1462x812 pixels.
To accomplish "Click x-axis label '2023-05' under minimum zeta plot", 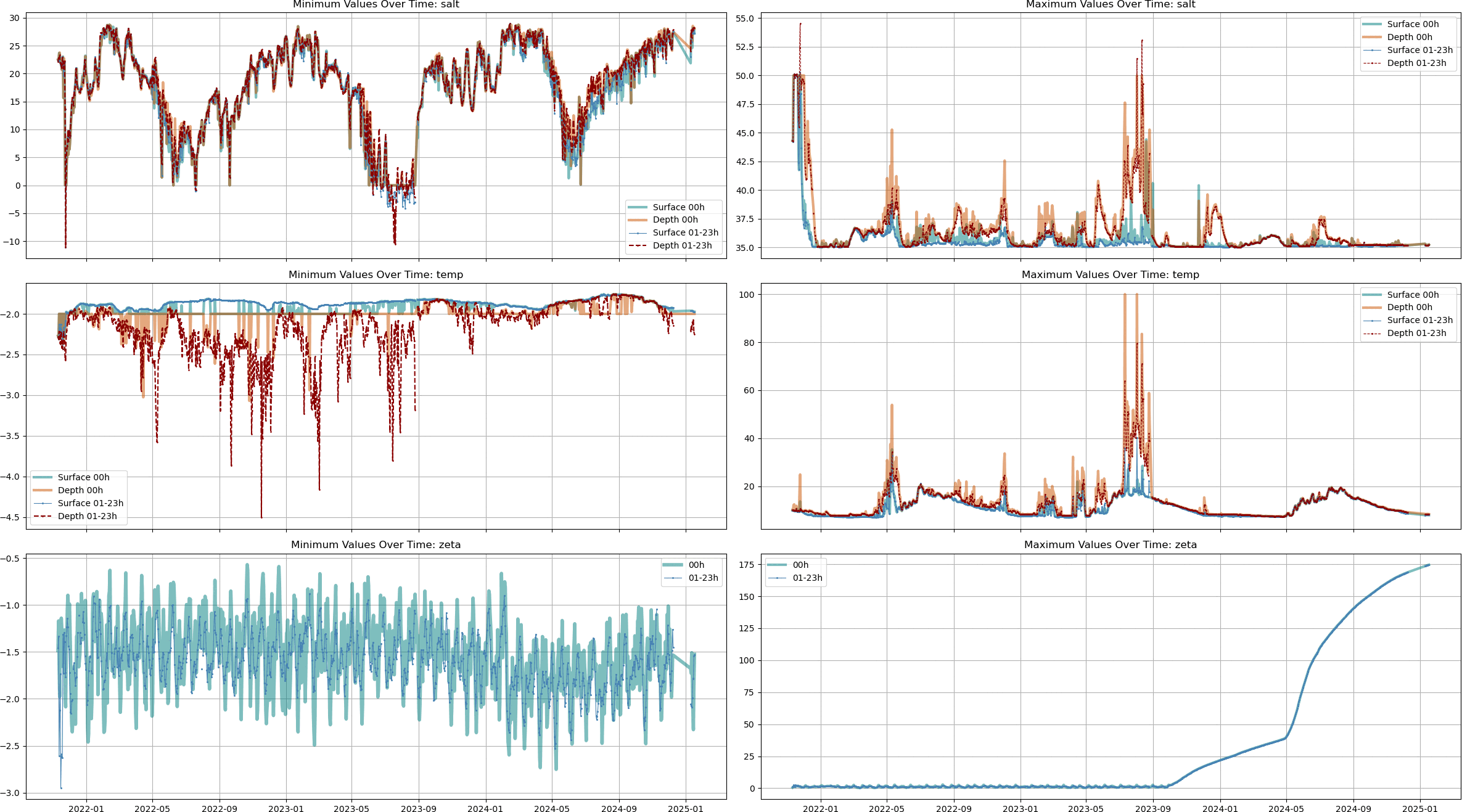I will point(351,809).
